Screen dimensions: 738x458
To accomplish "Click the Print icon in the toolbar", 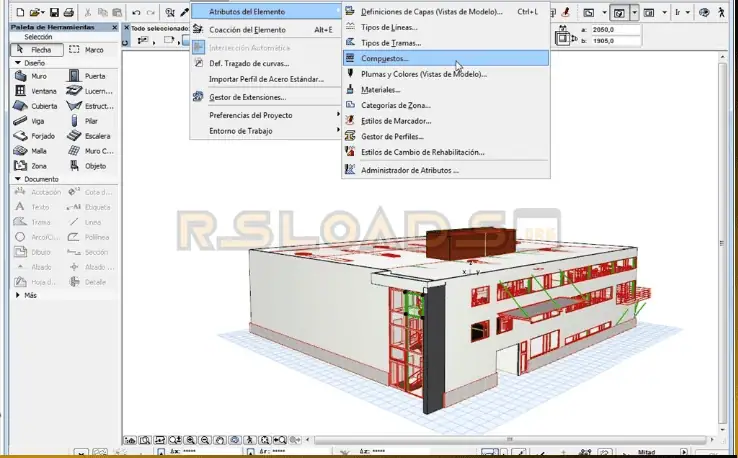I will tap(69, 12).
